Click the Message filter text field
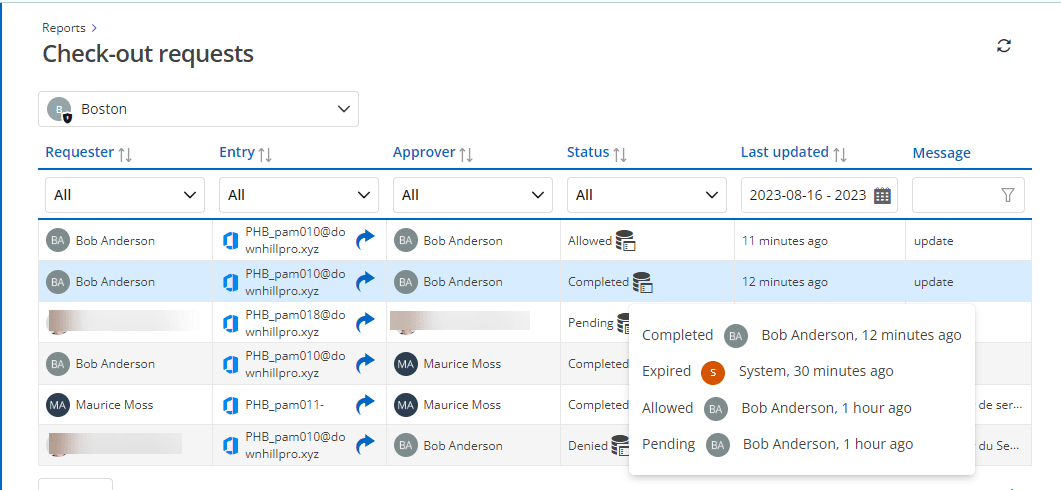 [x=955, y=196]
